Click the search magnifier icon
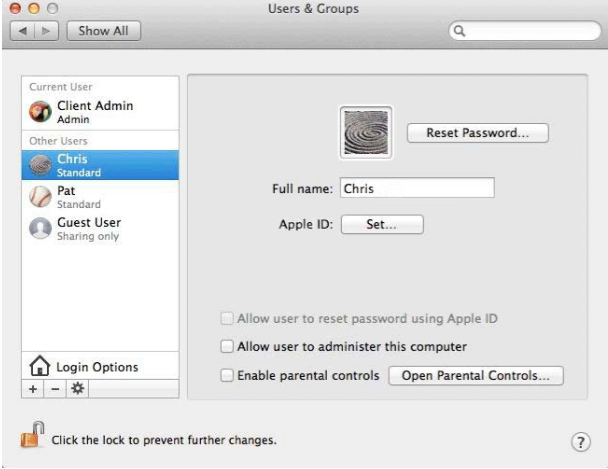Image resolution: width=608 pixels, height=469 pixels. pos(460,31)
